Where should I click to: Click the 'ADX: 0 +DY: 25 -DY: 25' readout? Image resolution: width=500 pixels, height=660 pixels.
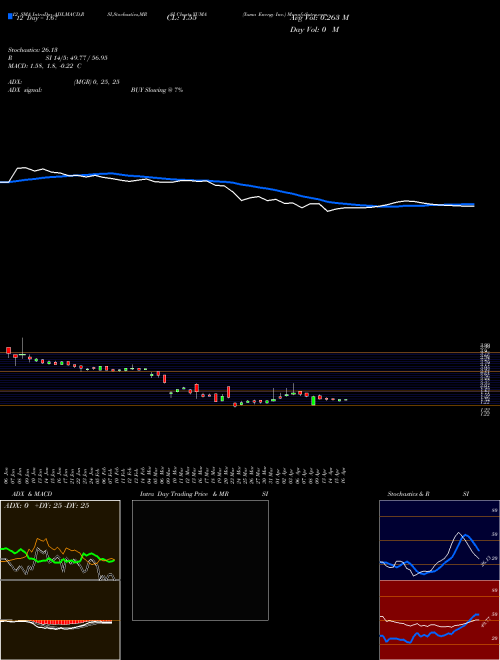pyautogui.click(x=46, y=506)
